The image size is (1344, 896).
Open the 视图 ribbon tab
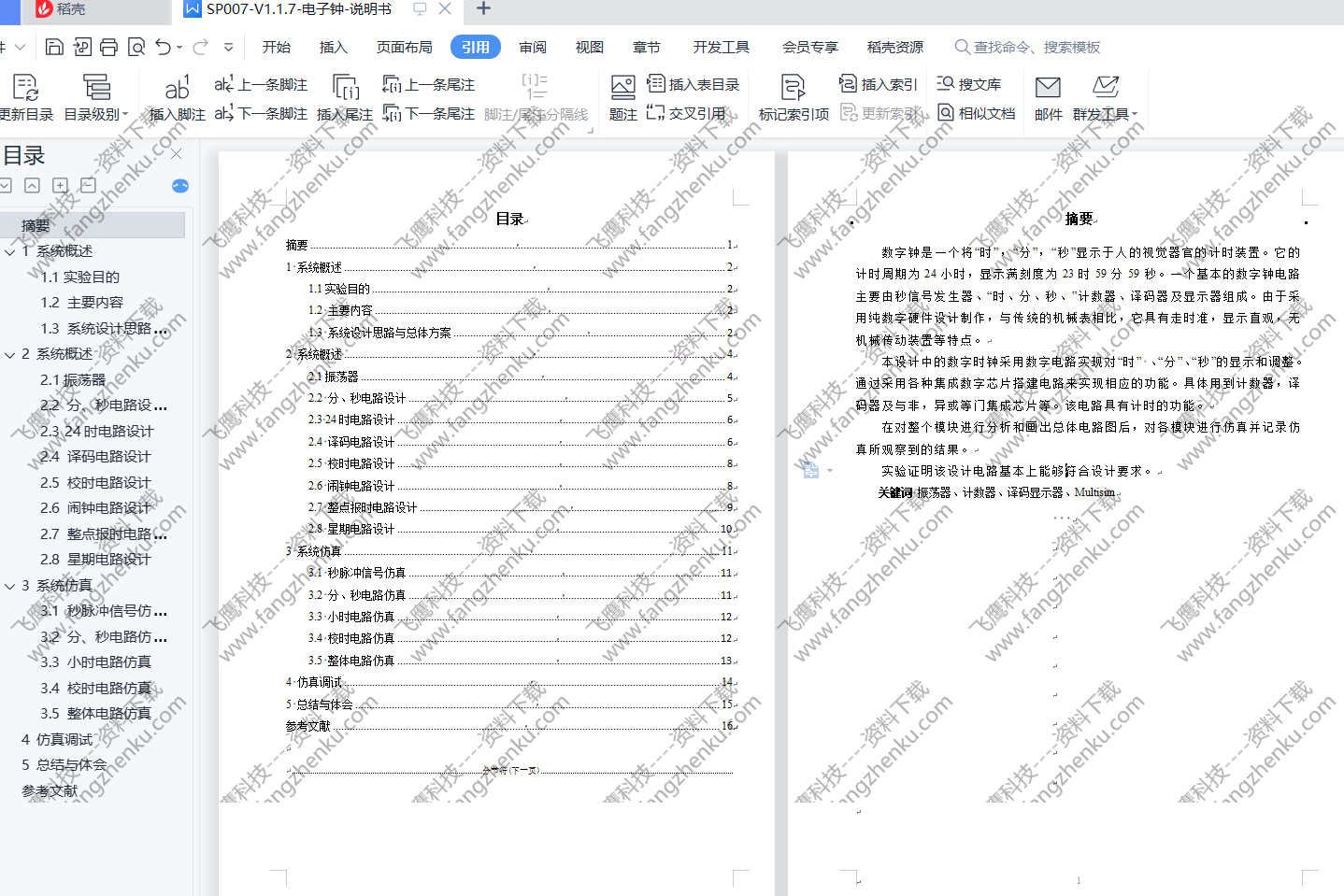point(589,47)
